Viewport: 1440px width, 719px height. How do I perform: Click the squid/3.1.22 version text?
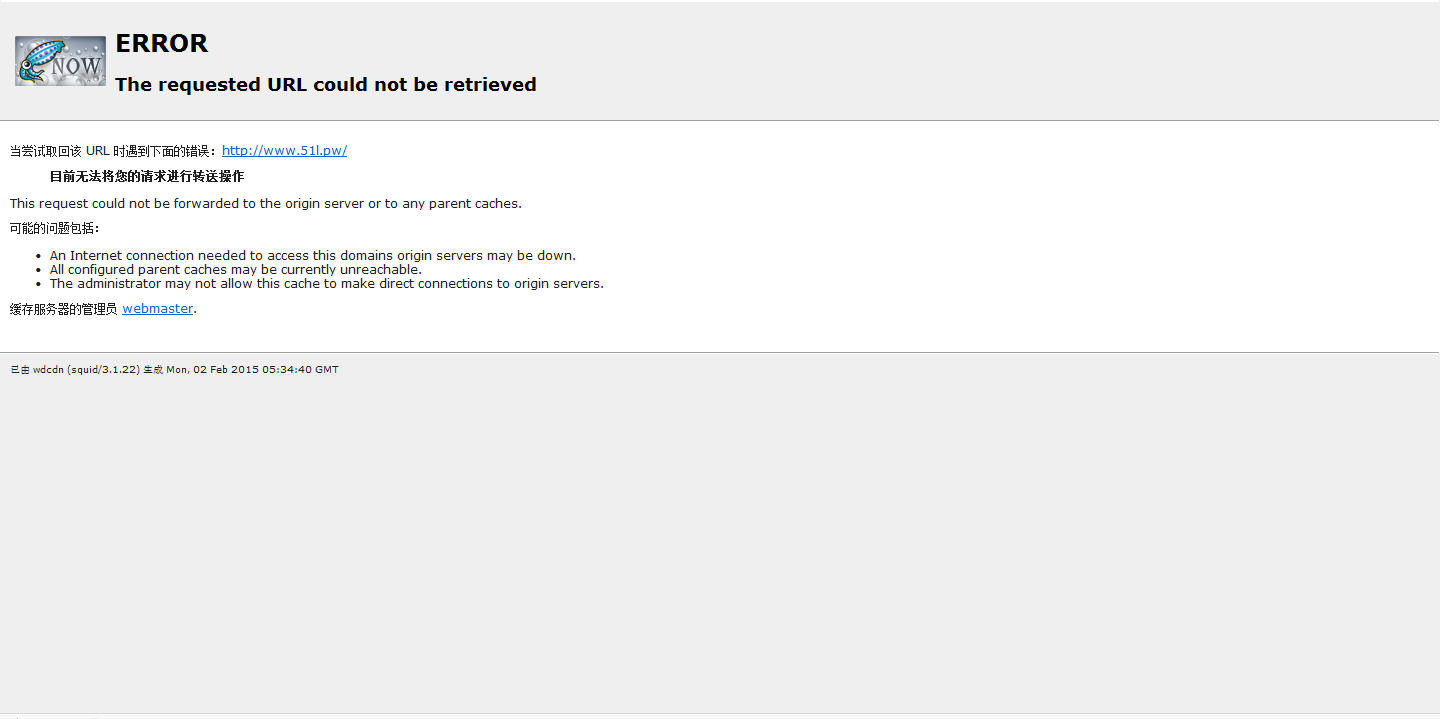pos(103,370)
